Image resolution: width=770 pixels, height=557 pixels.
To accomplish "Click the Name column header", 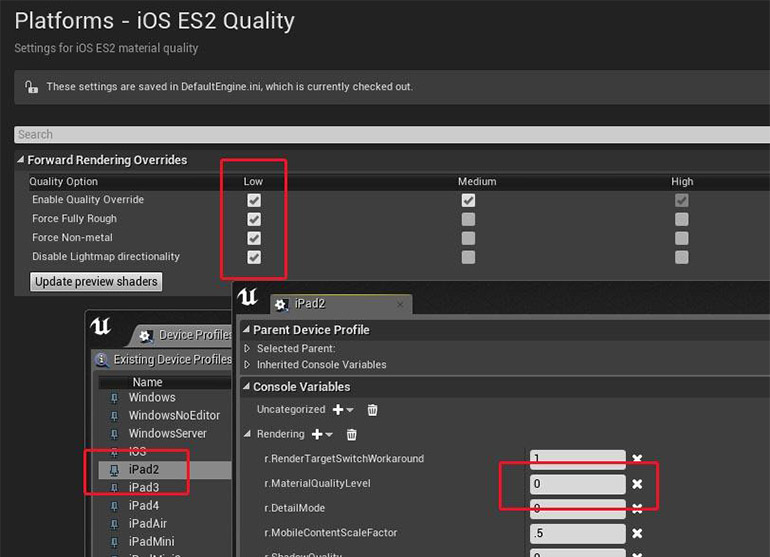I will [x=147, y=382].
